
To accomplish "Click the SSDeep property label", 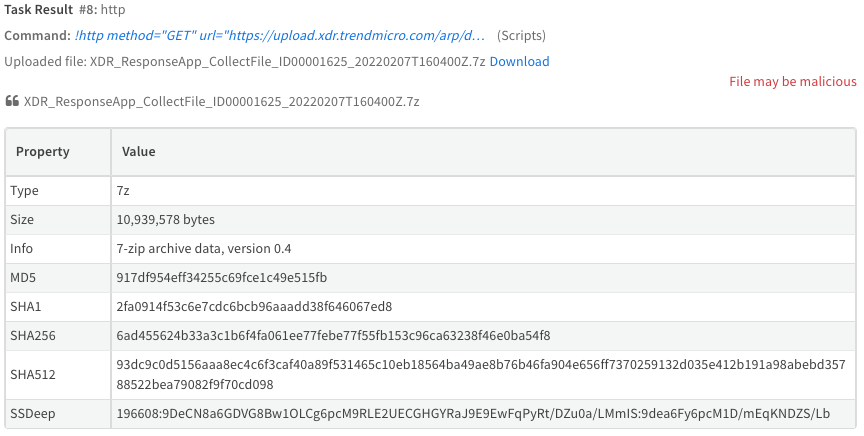I will [31, 413].
